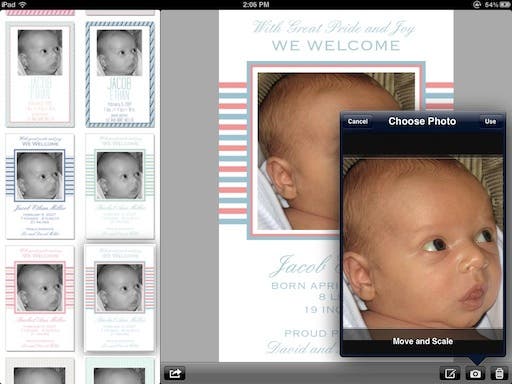
Task: Tap the 2:06 PM clock in status bar
Action: point(256,4)
